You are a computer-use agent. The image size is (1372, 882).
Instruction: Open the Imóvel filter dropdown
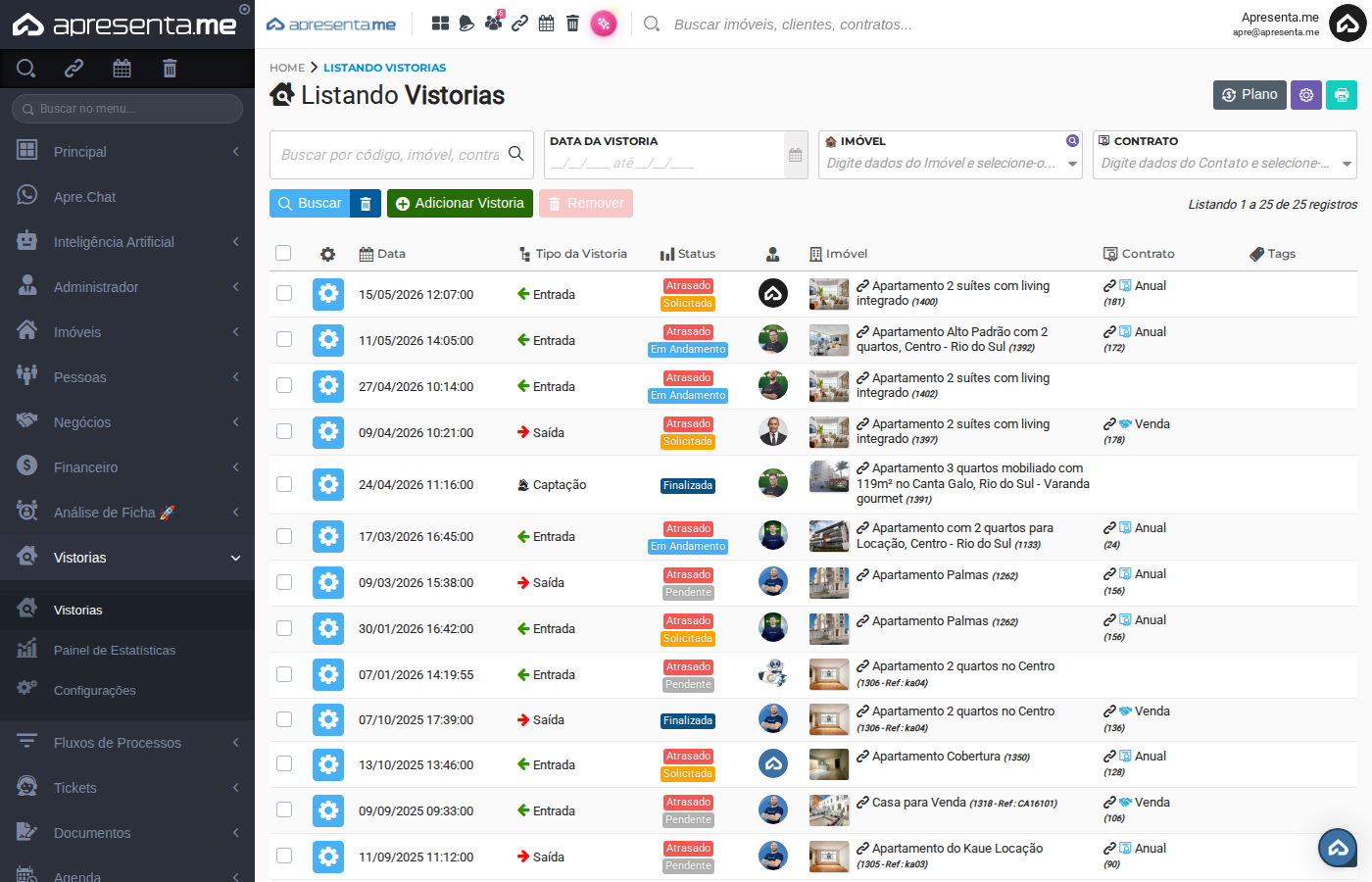(x=950, y=164)
